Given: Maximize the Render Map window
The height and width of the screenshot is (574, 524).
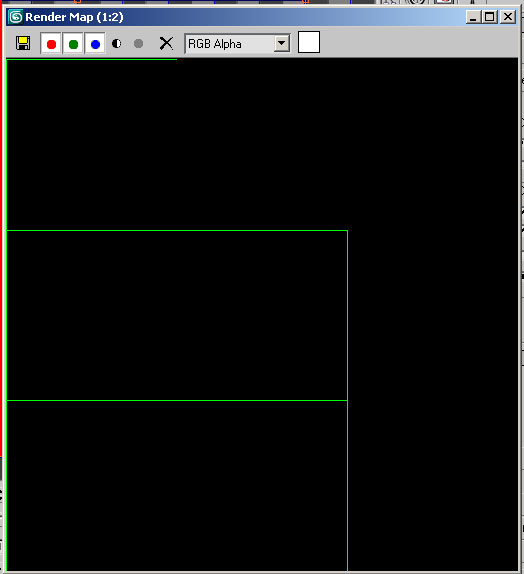Looking at the screenshot, I should (x=490, y=17).
